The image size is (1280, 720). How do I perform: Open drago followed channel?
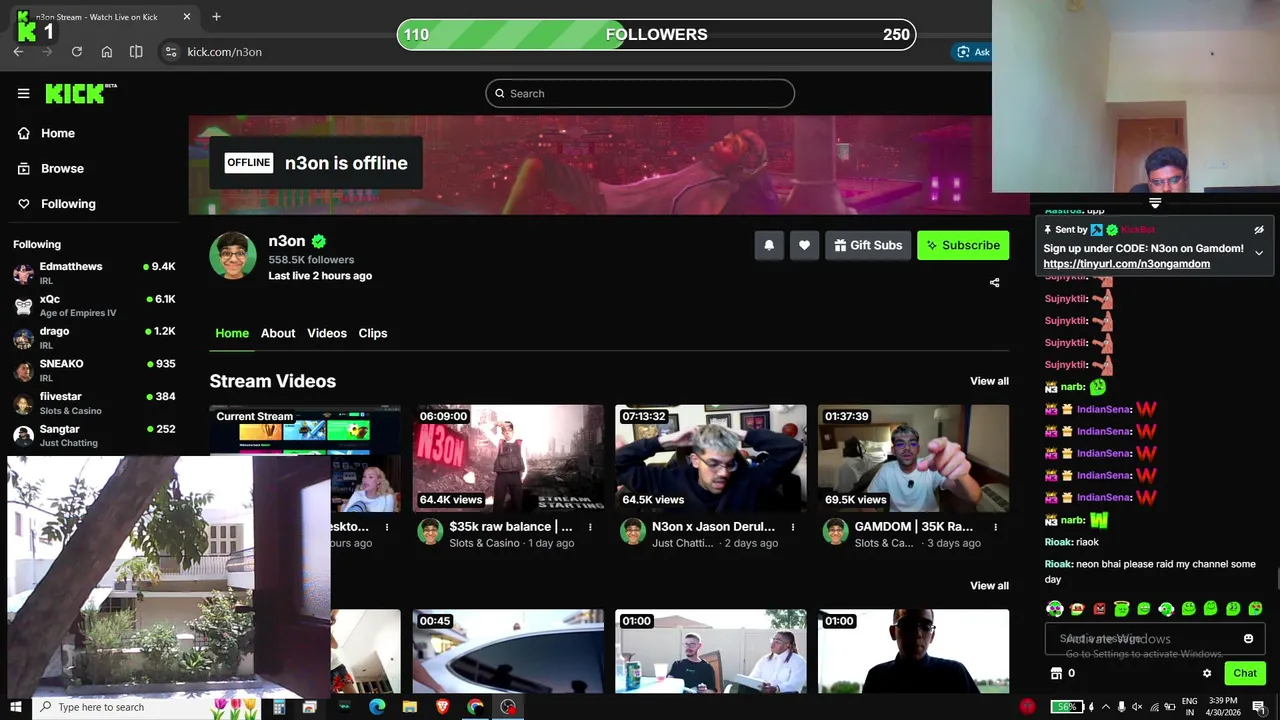[94, 338]
